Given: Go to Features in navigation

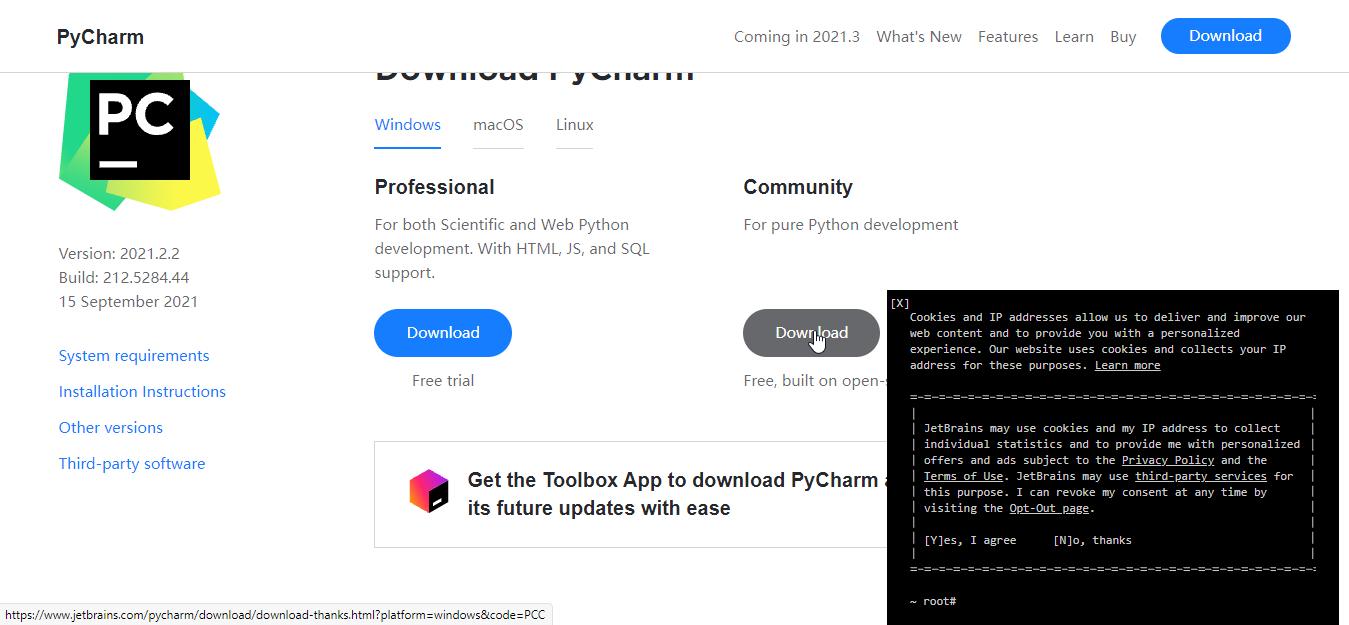Looking at the screenshot, I should [x=1007, y=36].
